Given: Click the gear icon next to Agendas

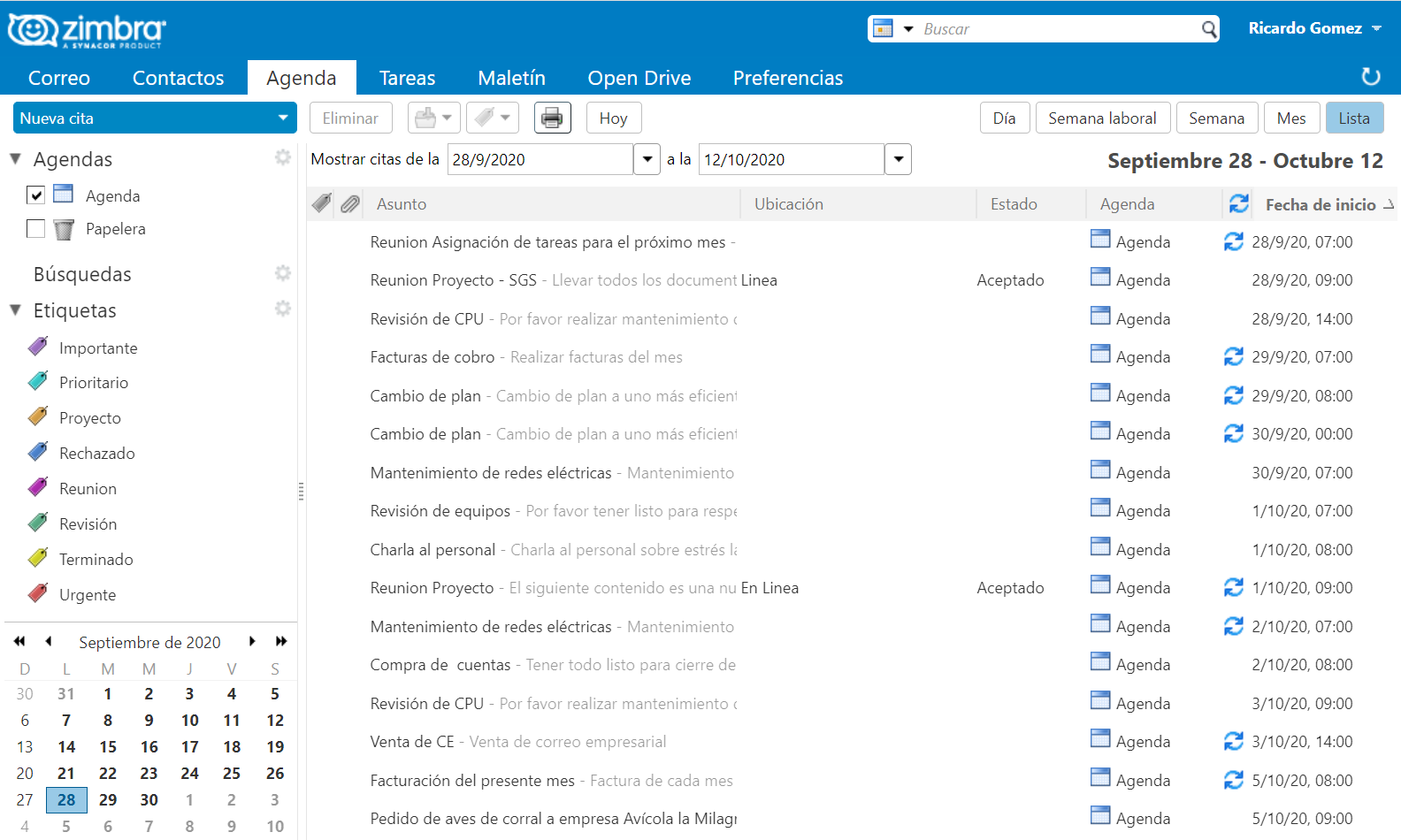Looking at the screenshot, I should [283, 157].
